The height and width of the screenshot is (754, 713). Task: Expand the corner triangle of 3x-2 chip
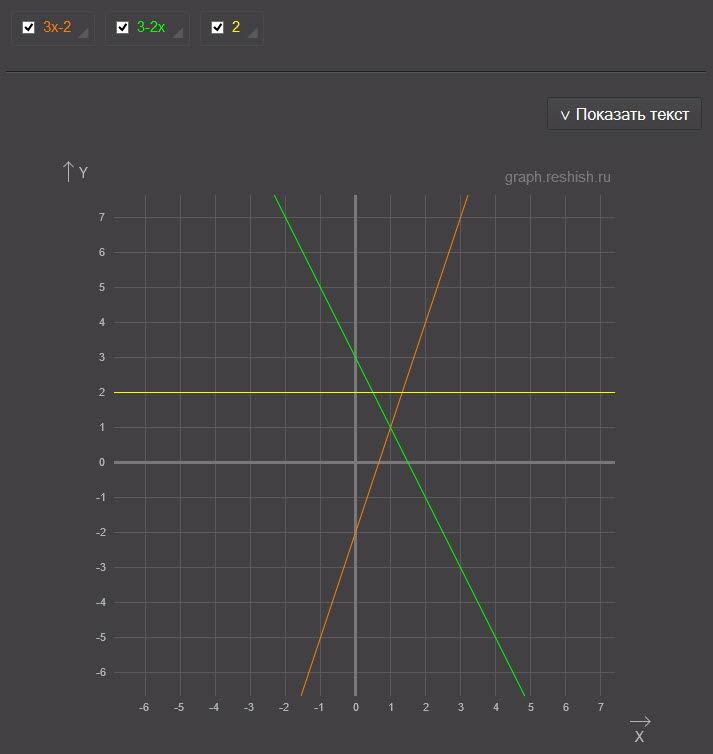coord(84,33)
